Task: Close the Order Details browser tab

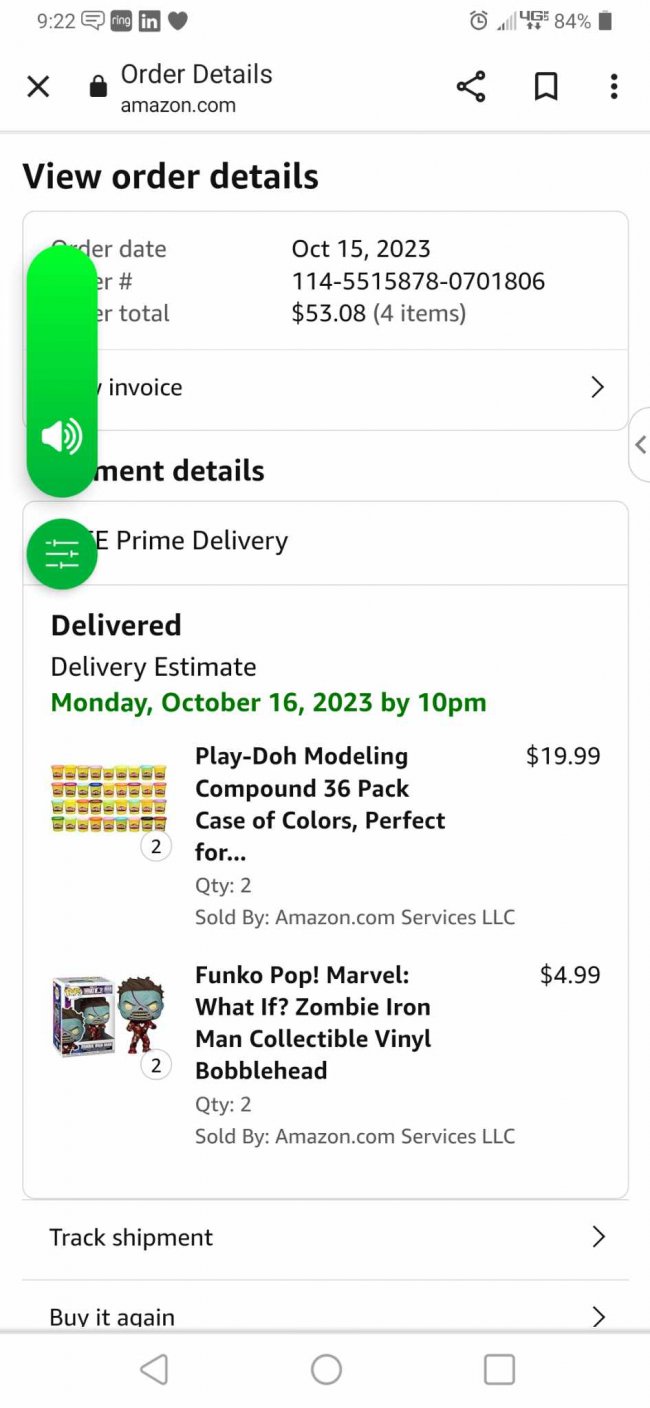Action: [38, 87]
